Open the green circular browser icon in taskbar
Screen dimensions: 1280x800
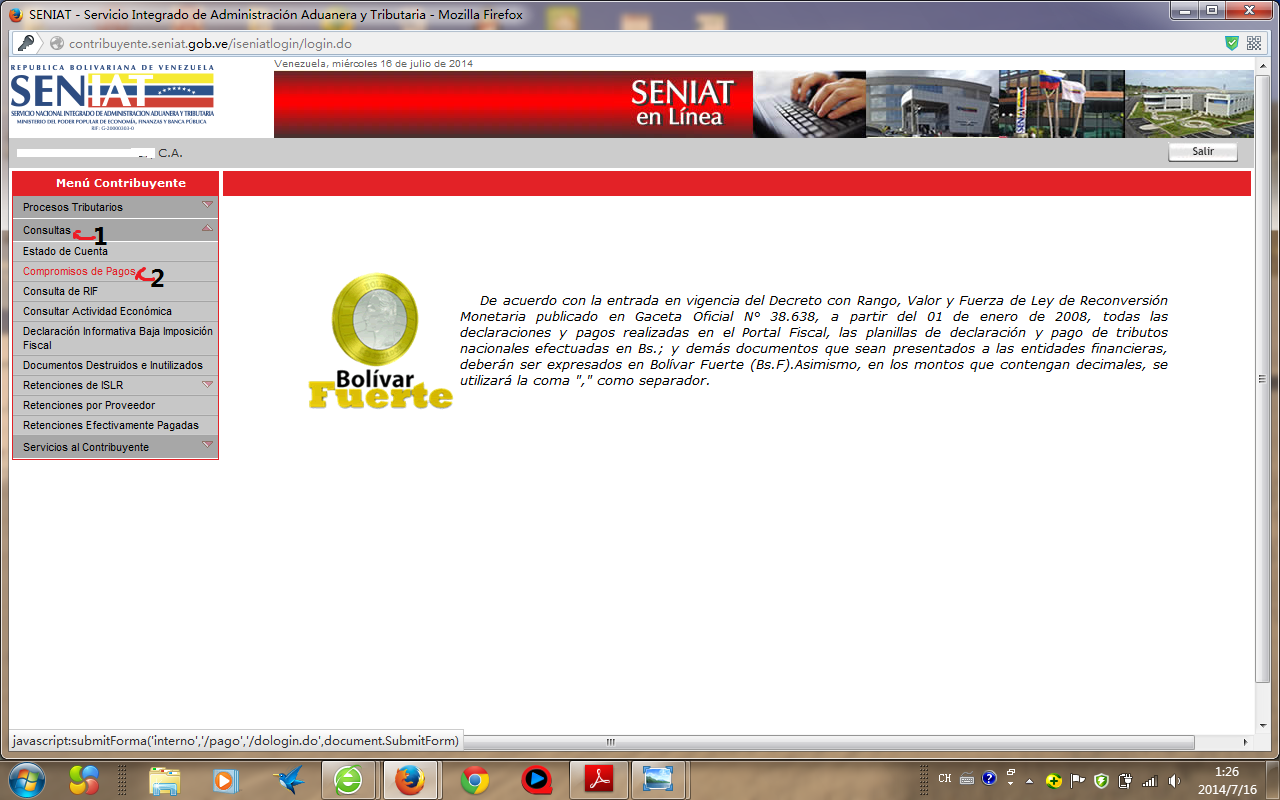348,780
